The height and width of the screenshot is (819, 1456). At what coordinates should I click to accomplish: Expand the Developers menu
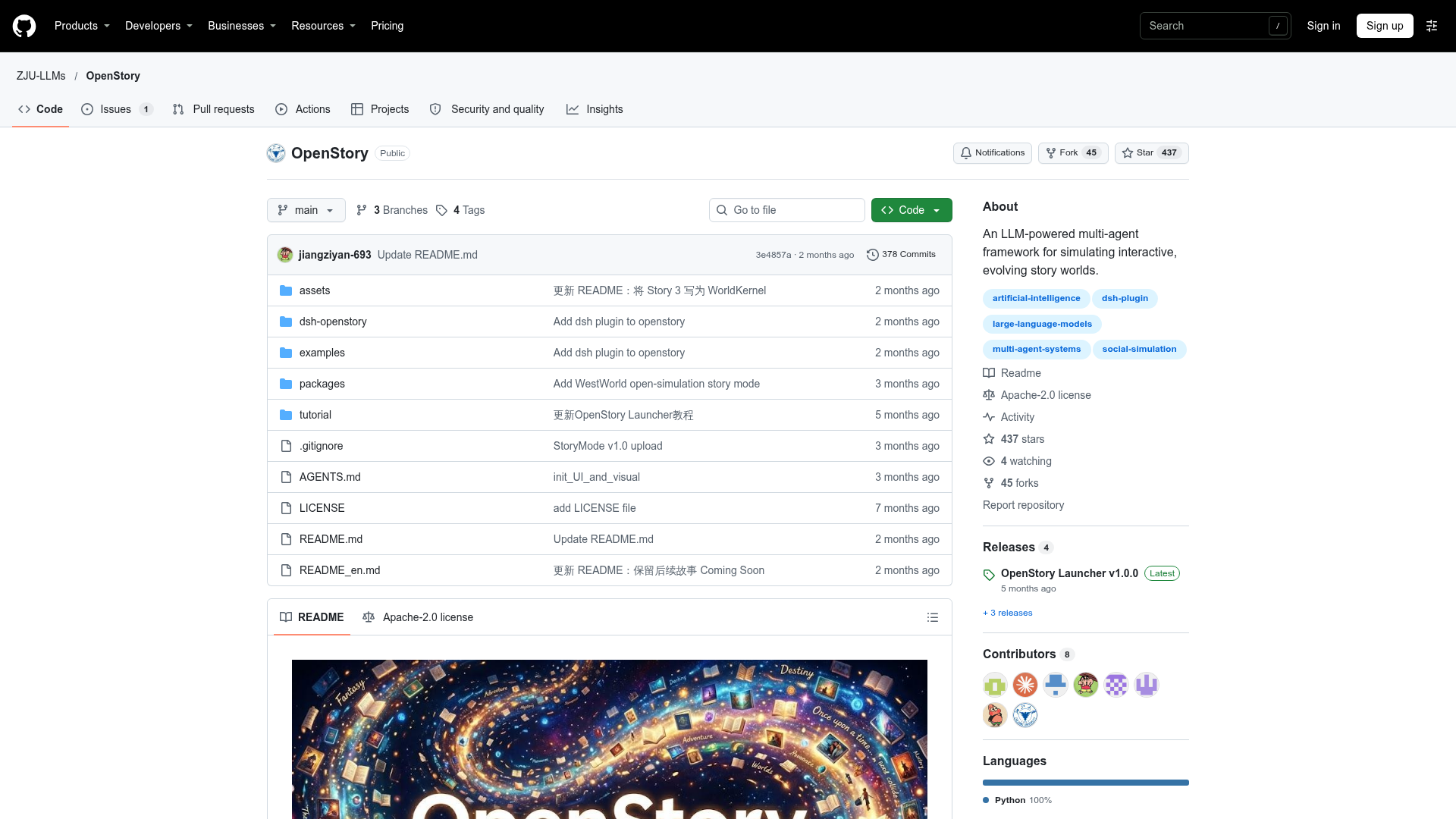[x=158, y=26]
